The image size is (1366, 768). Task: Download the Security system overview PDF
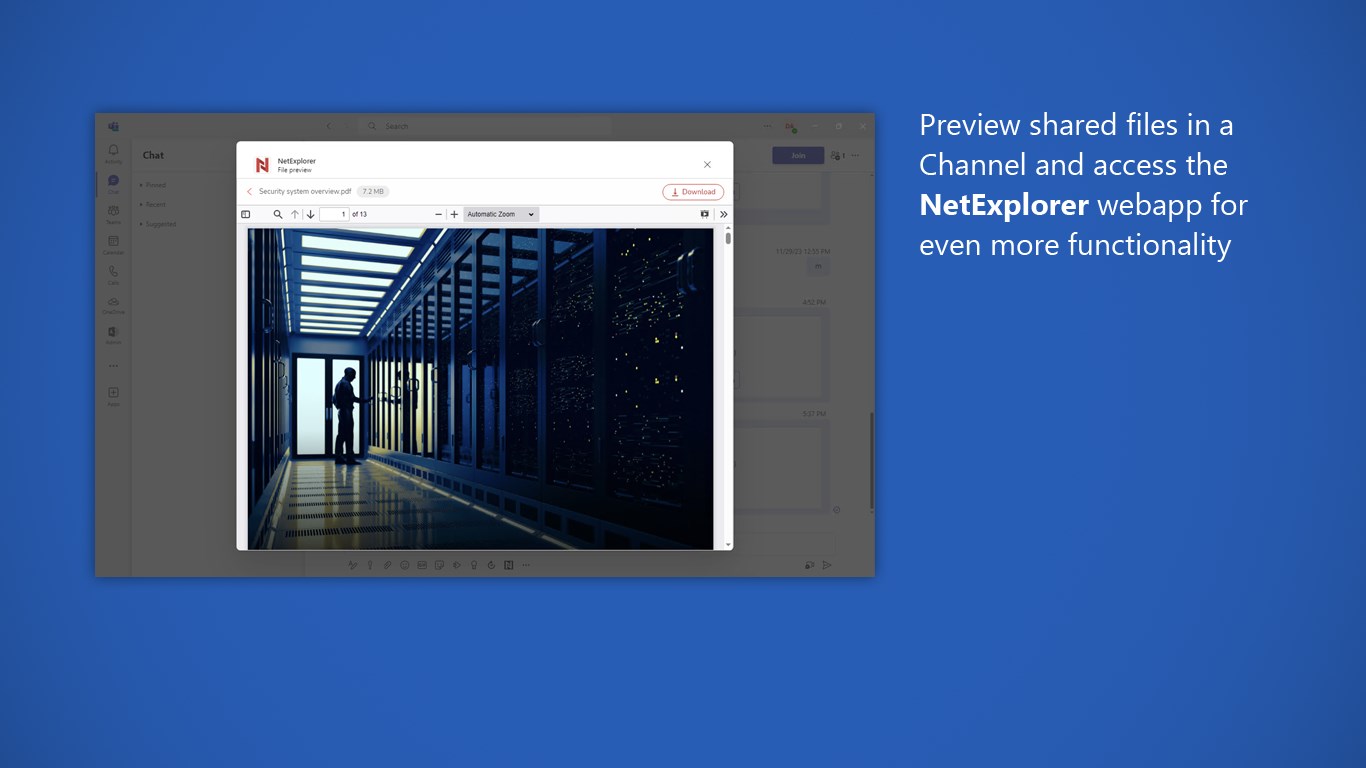[693, 192]
